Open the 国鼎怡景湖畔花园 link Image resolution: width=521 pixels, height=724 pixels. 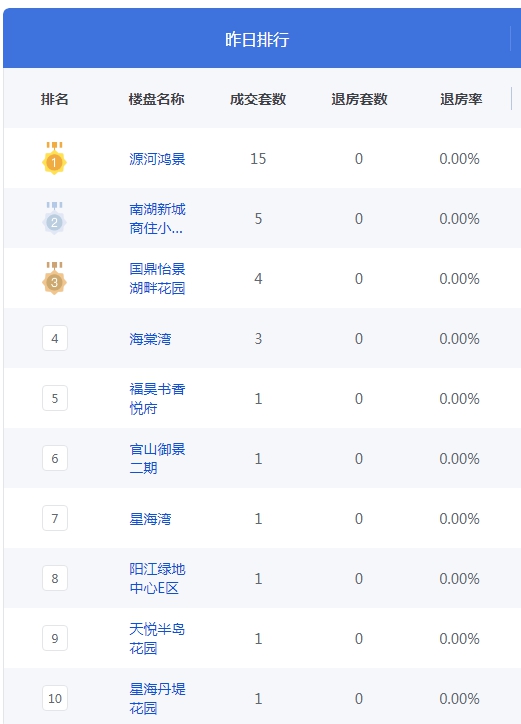click(x=157, y=278)
